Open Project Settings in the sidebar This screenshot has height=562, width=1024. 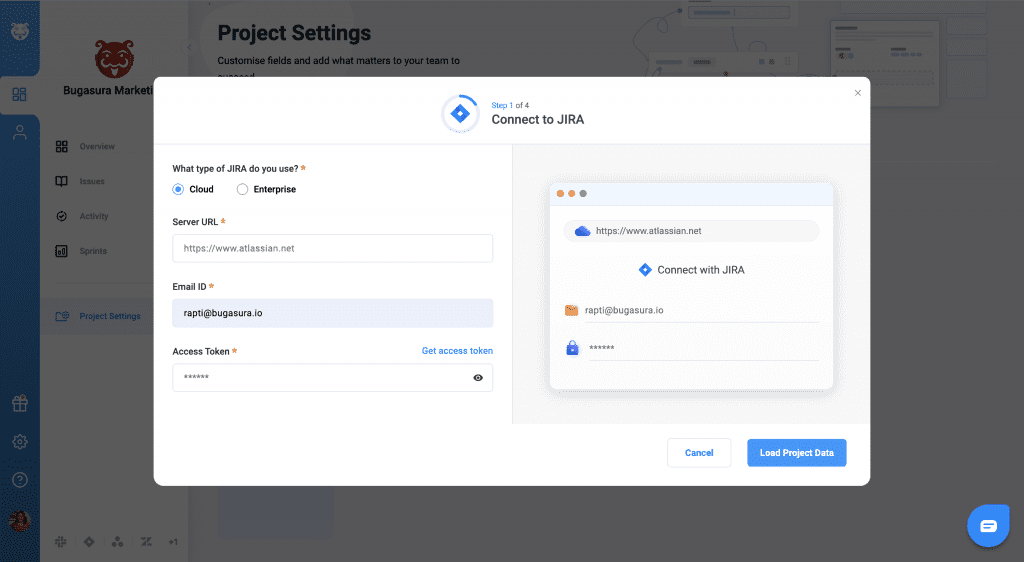(x=110, y=316)
